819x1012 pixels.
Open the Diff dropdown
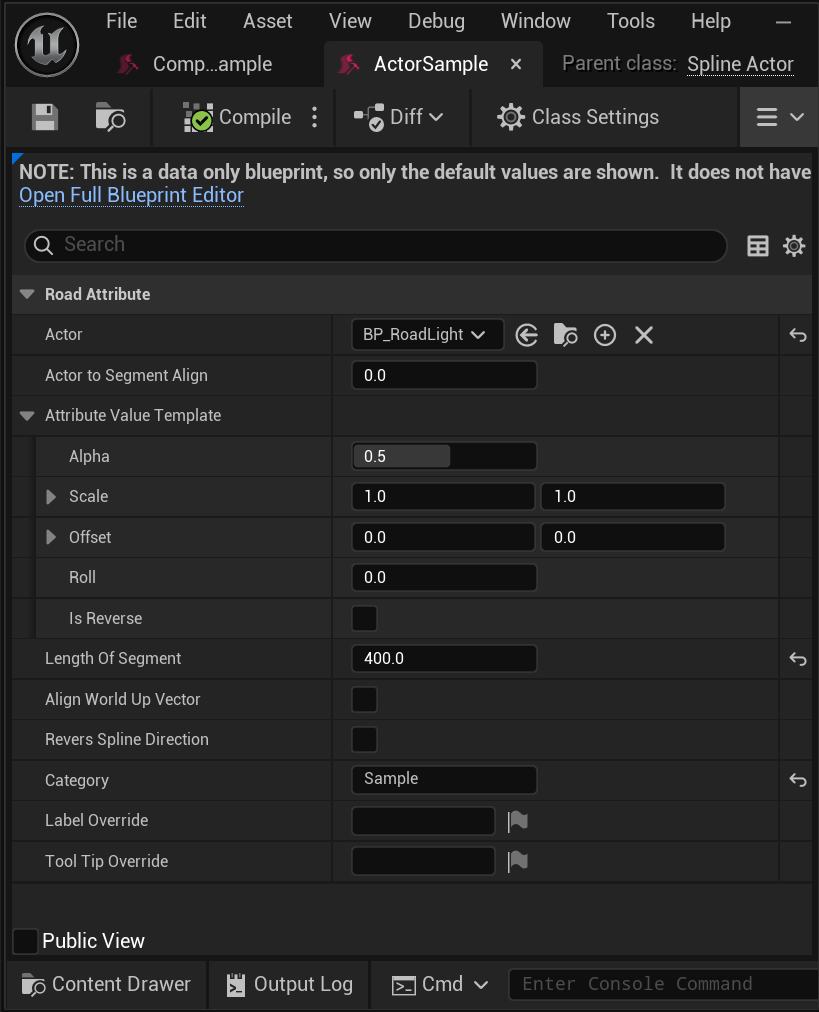399,117
